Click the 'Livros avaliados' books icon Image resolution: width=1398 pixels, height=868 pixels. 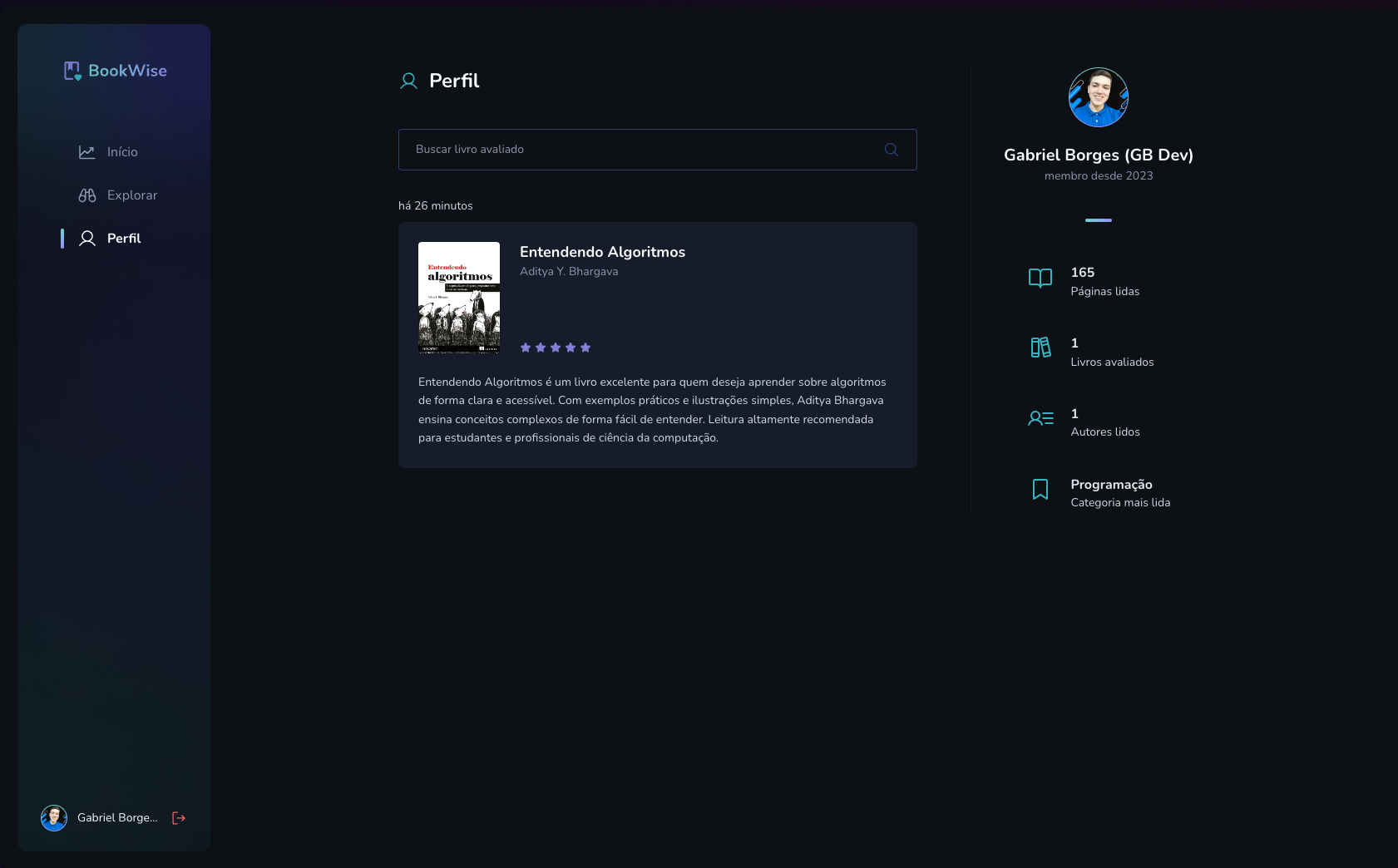[x=1040, y=348]
